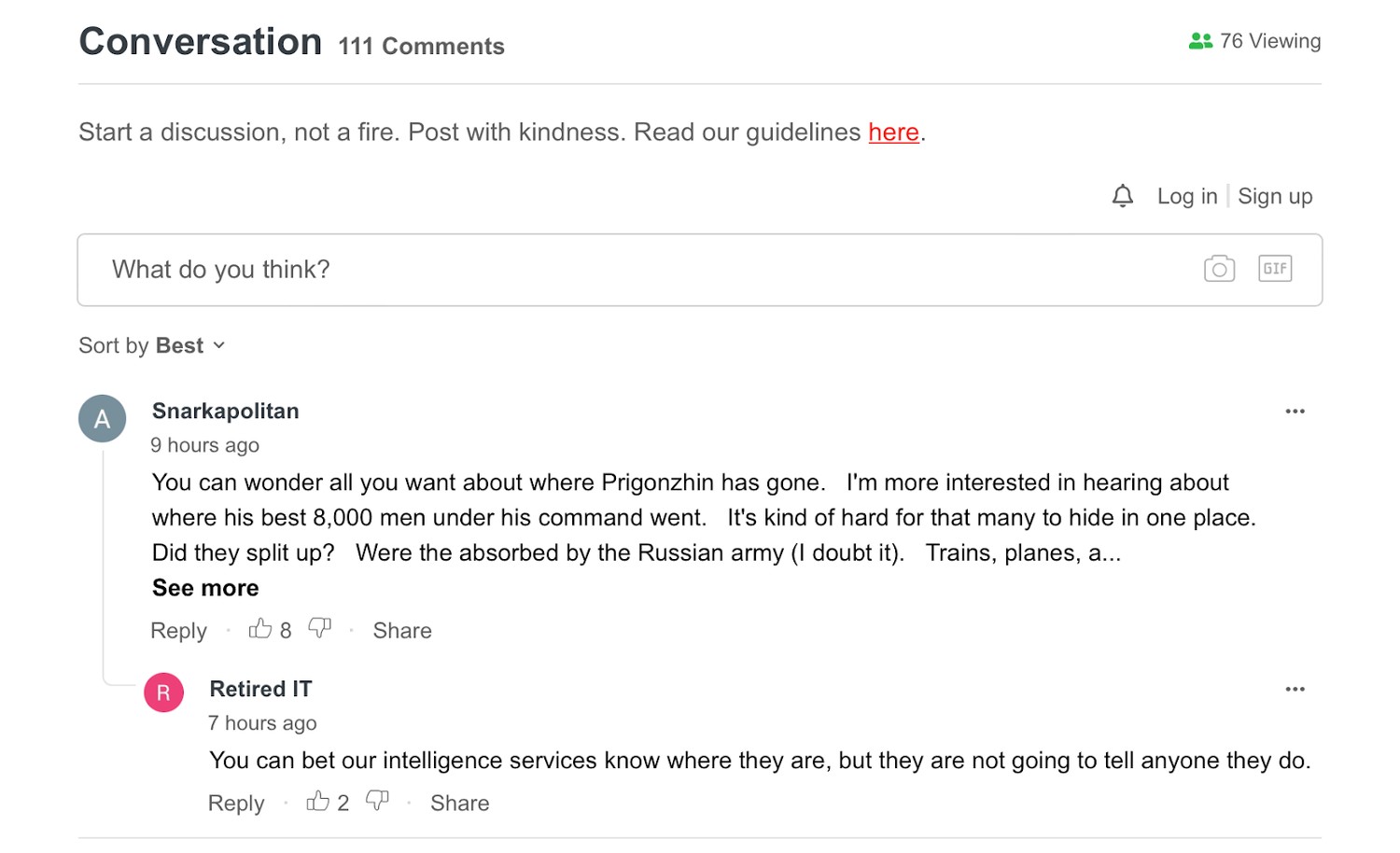Open the options menu on Retired IT's comment
The width and height of the screenshot is (1400, 853).
pyautogui.click(x=1295, y=689)
